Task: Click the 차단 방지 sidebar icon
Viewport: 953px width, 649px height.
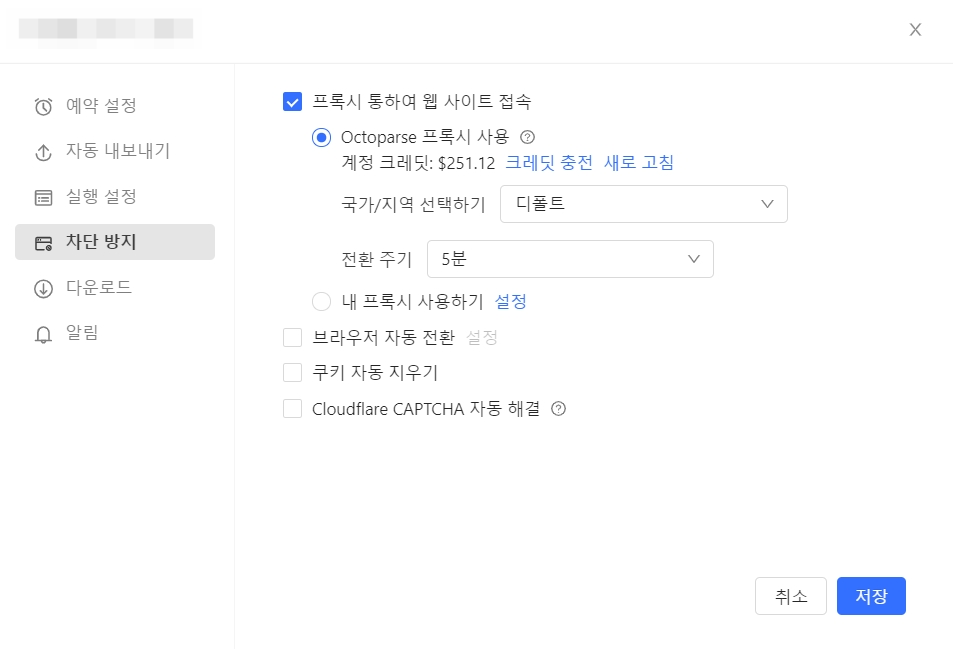Action: click(43, 242)
